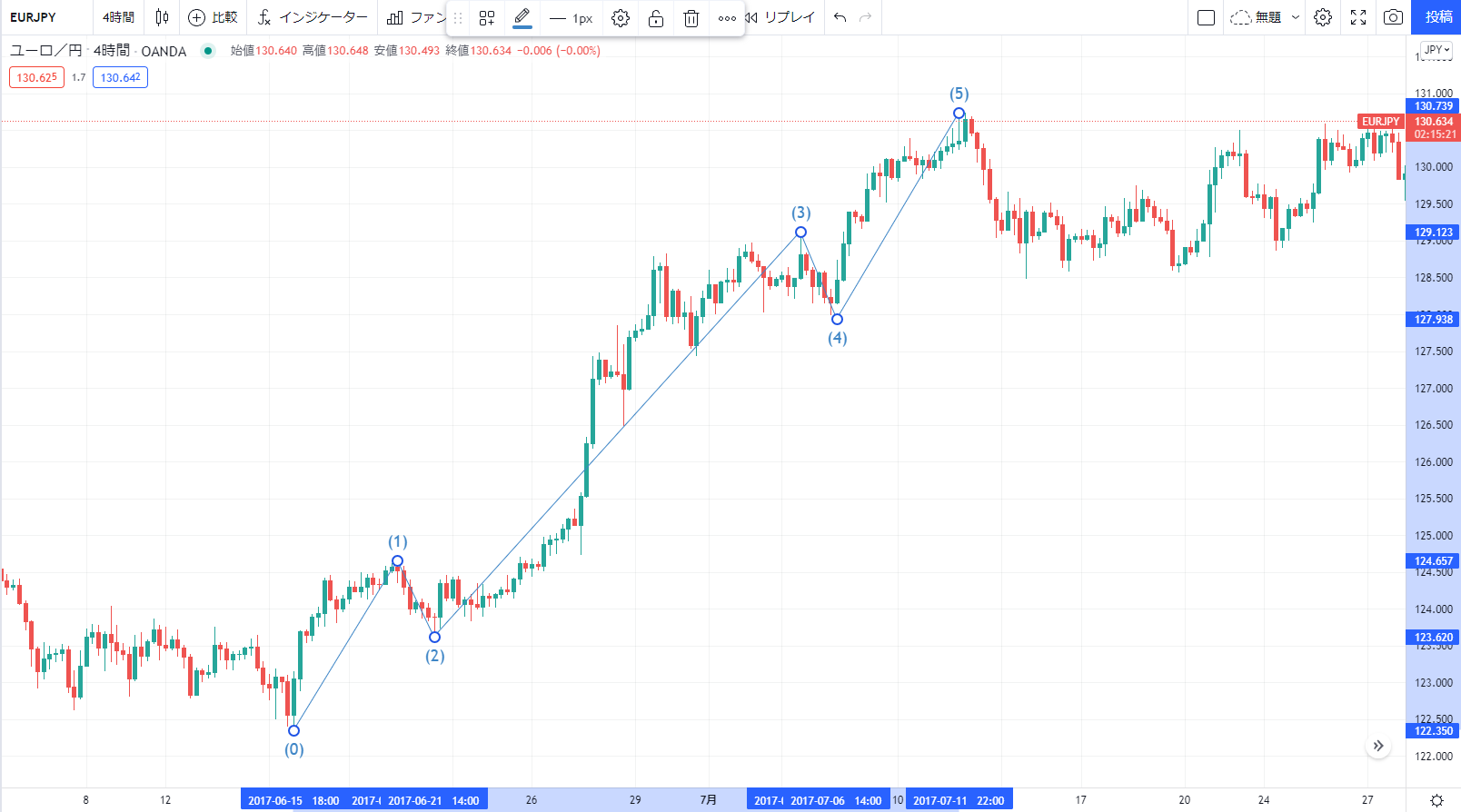This screenshot has width=1461, height=812.
Task: Click the 安値130.493 low value
Action: point(407,51)
